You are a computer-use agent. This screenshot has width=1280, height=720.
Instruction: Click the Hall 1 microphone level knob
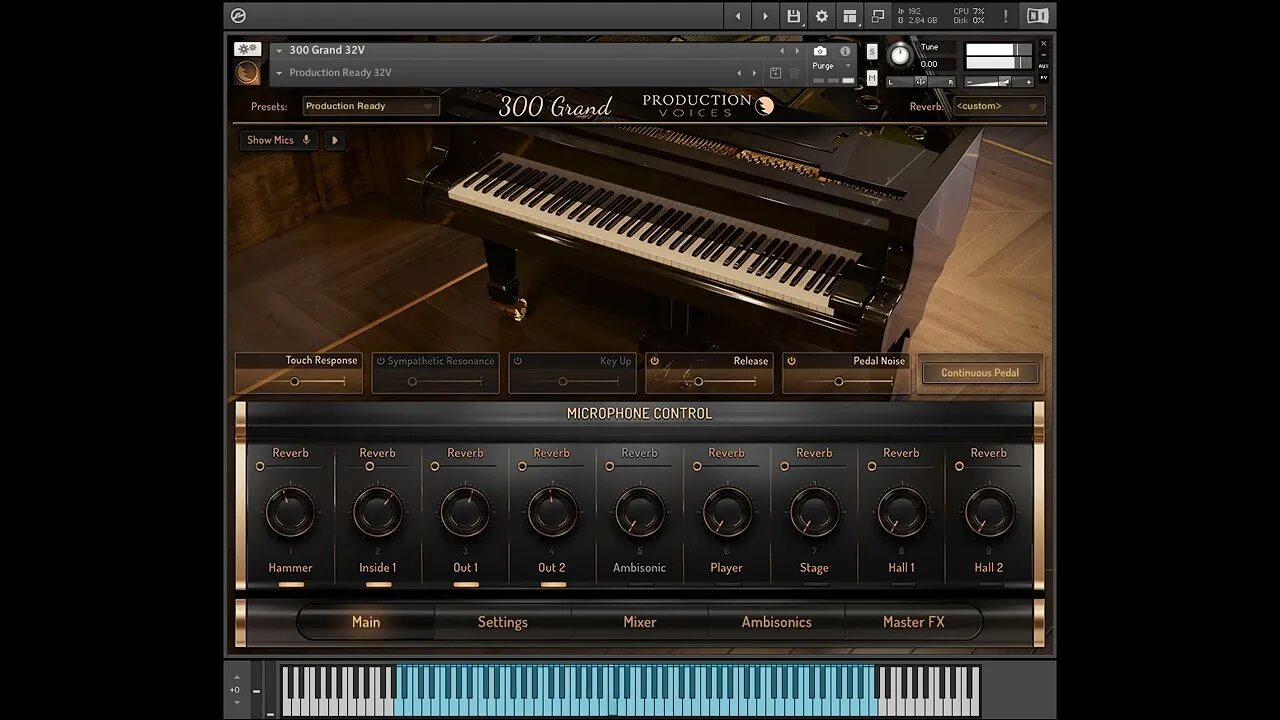[x=902, y=512]
